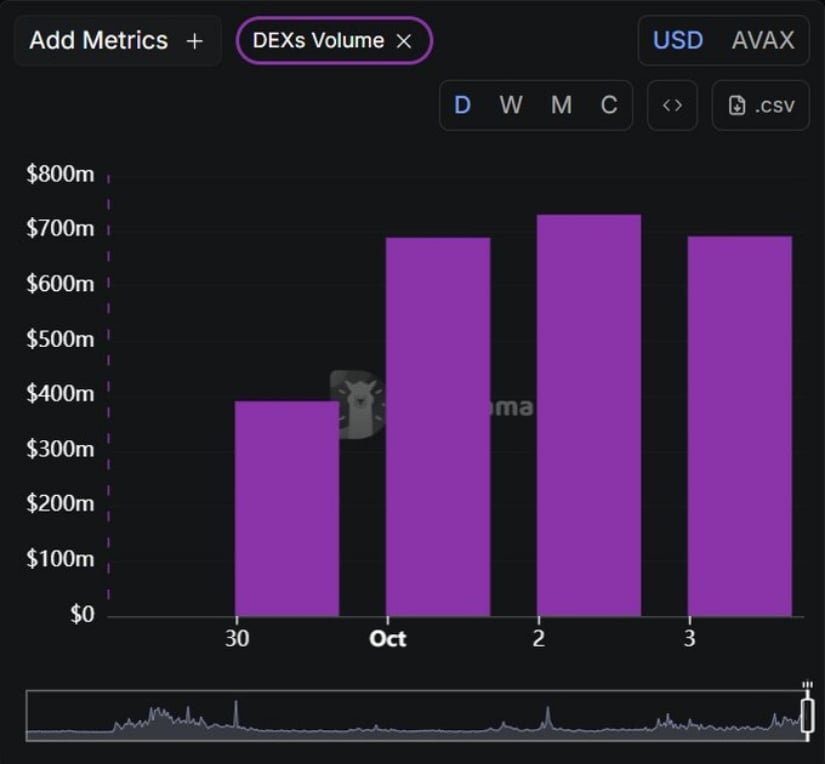Select daily interval D
Screen dimensions: 825x764
point(462,105)
